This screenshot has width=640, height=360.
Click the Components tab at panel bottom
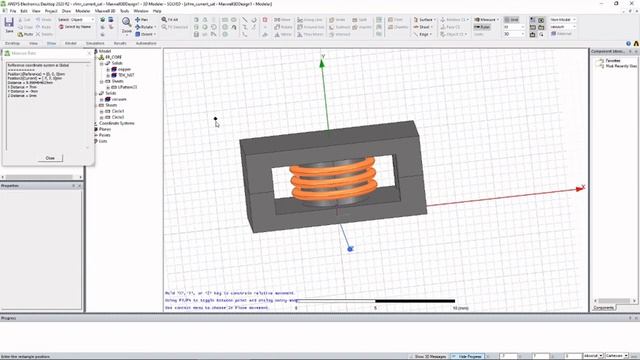tap(603, 308)
